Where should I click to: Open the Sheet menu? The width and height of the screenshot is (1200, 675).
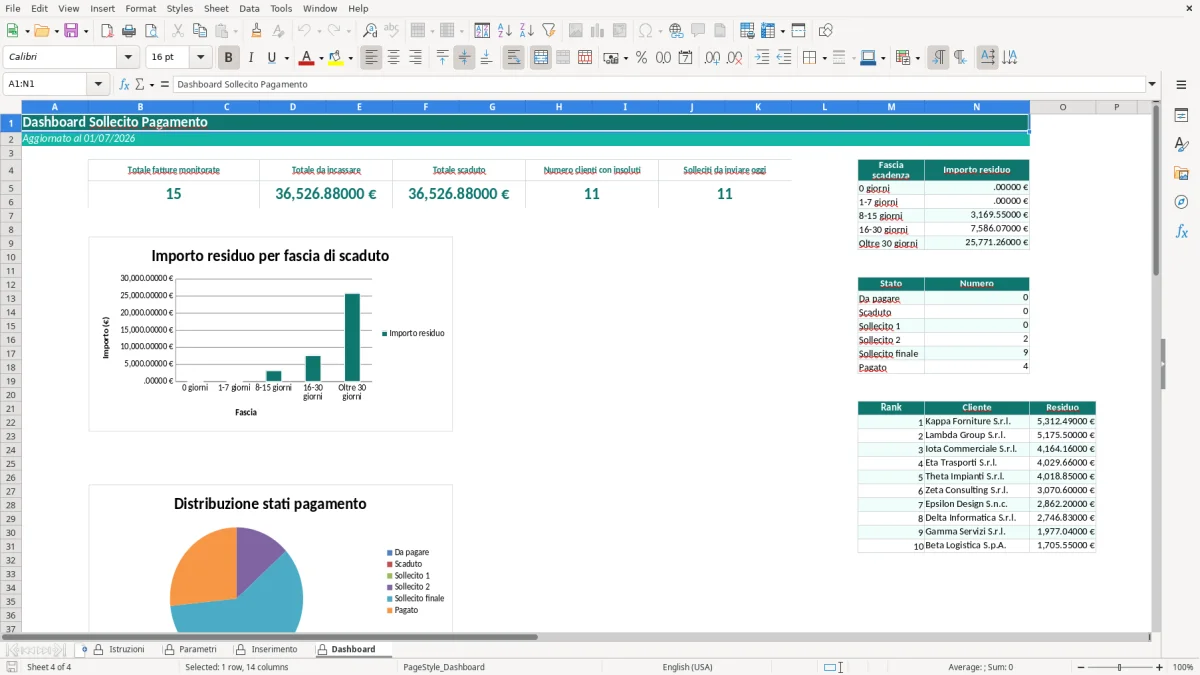[216, 8]
